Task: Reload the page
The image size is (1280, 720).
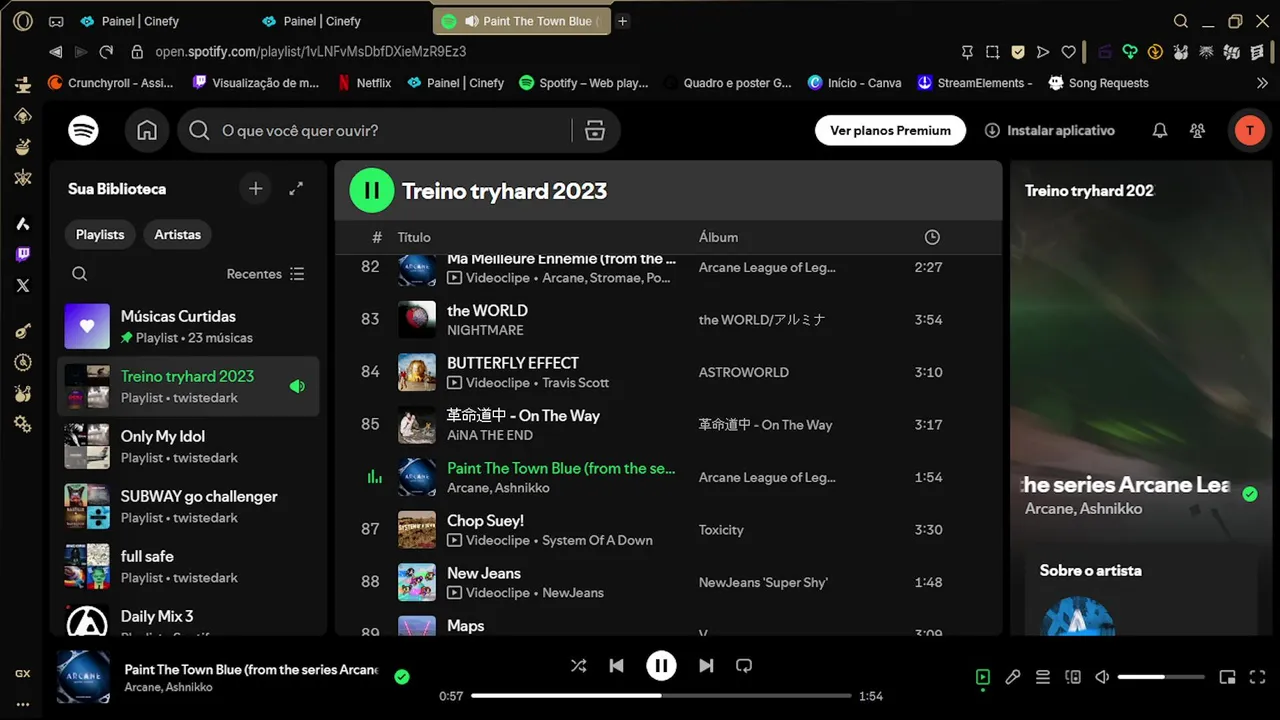Action: (x=106, y=52)
